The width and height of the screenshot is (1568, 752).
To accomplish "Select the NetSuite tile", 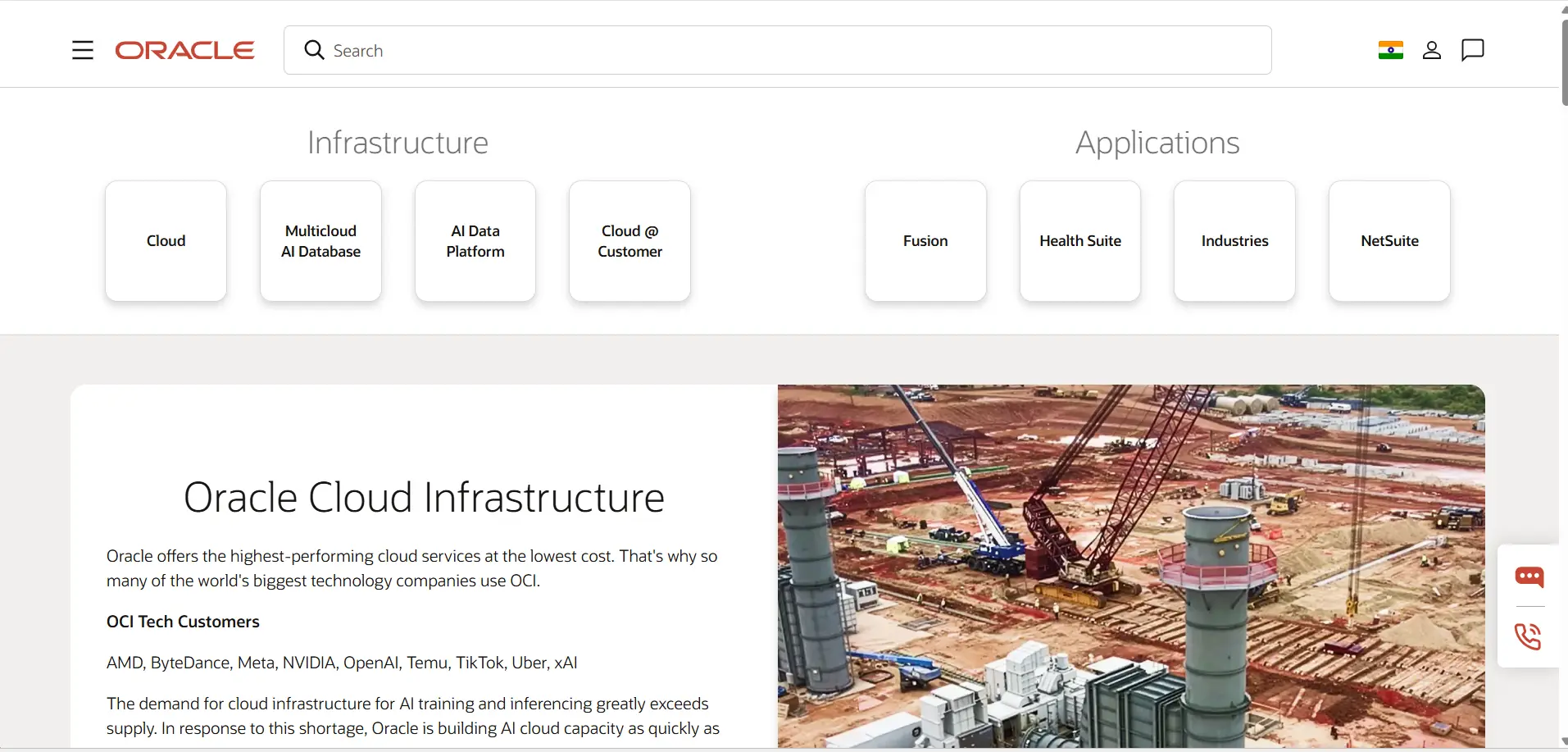I will point(1389,241).
